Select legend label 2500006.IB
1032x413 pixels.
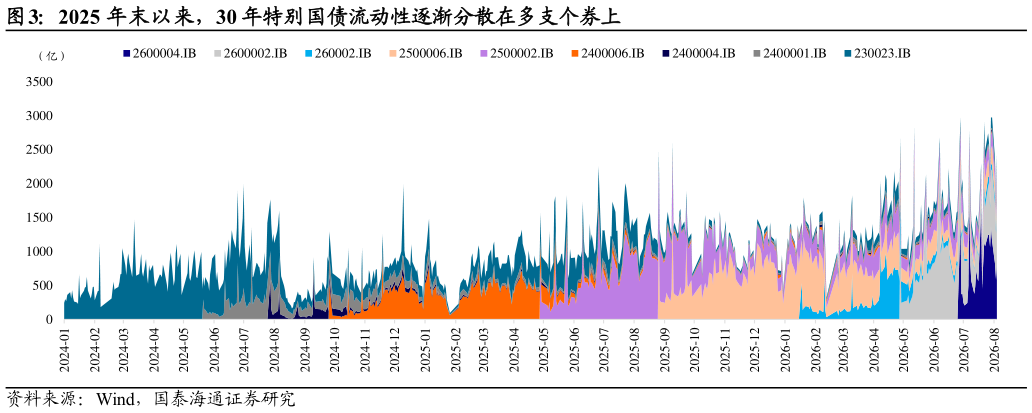430,54
